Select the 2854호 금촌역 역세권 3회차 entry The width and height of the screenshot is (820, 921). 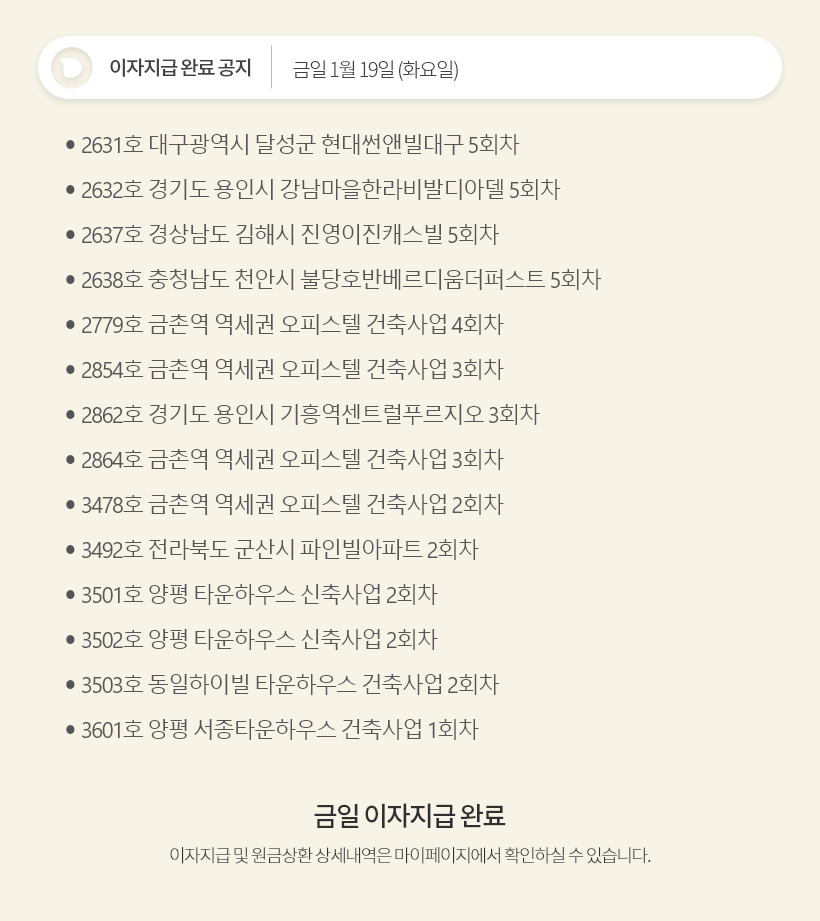(x=292, y=370)
